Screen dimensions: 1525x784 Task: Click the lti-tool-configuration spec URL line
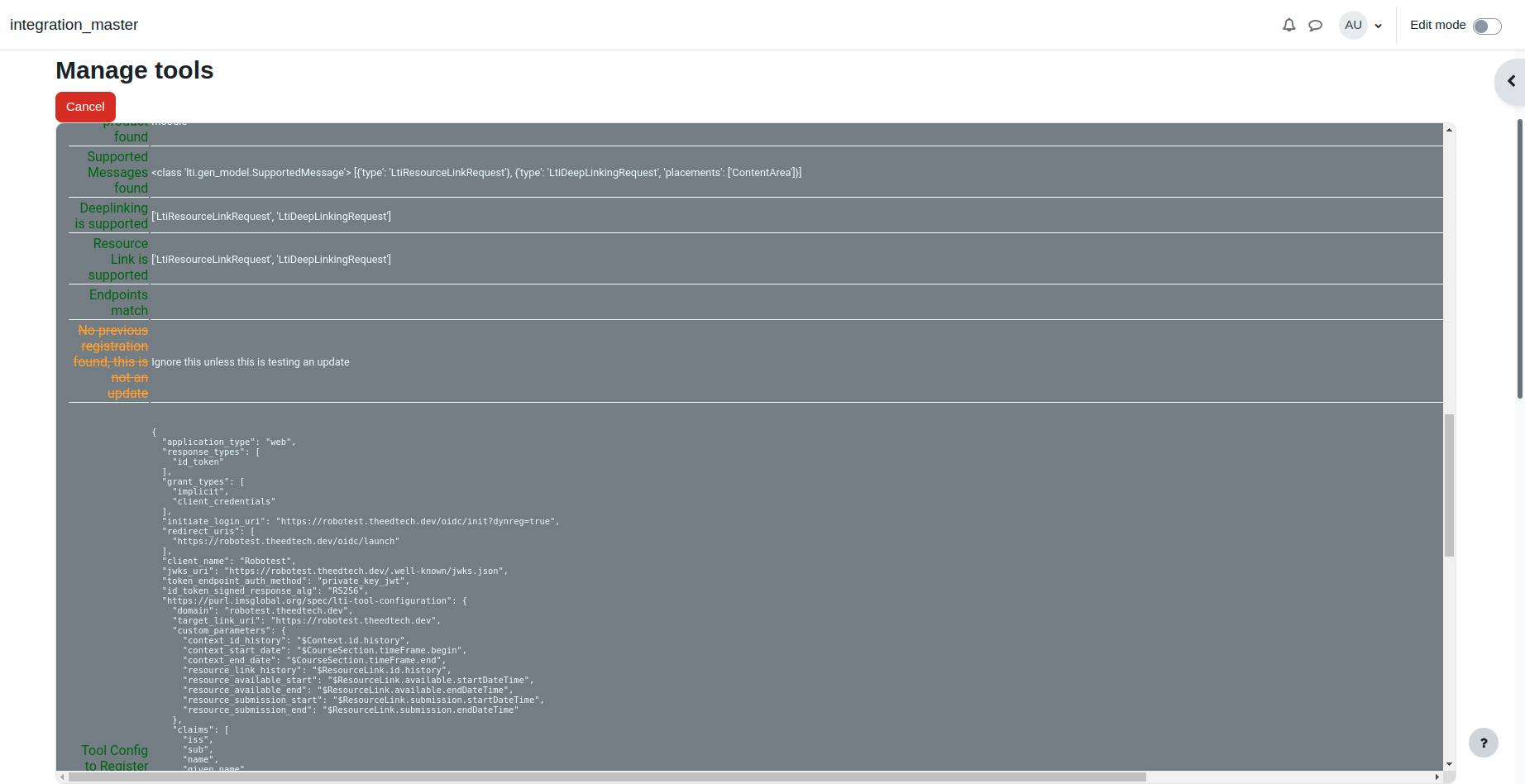314,601
